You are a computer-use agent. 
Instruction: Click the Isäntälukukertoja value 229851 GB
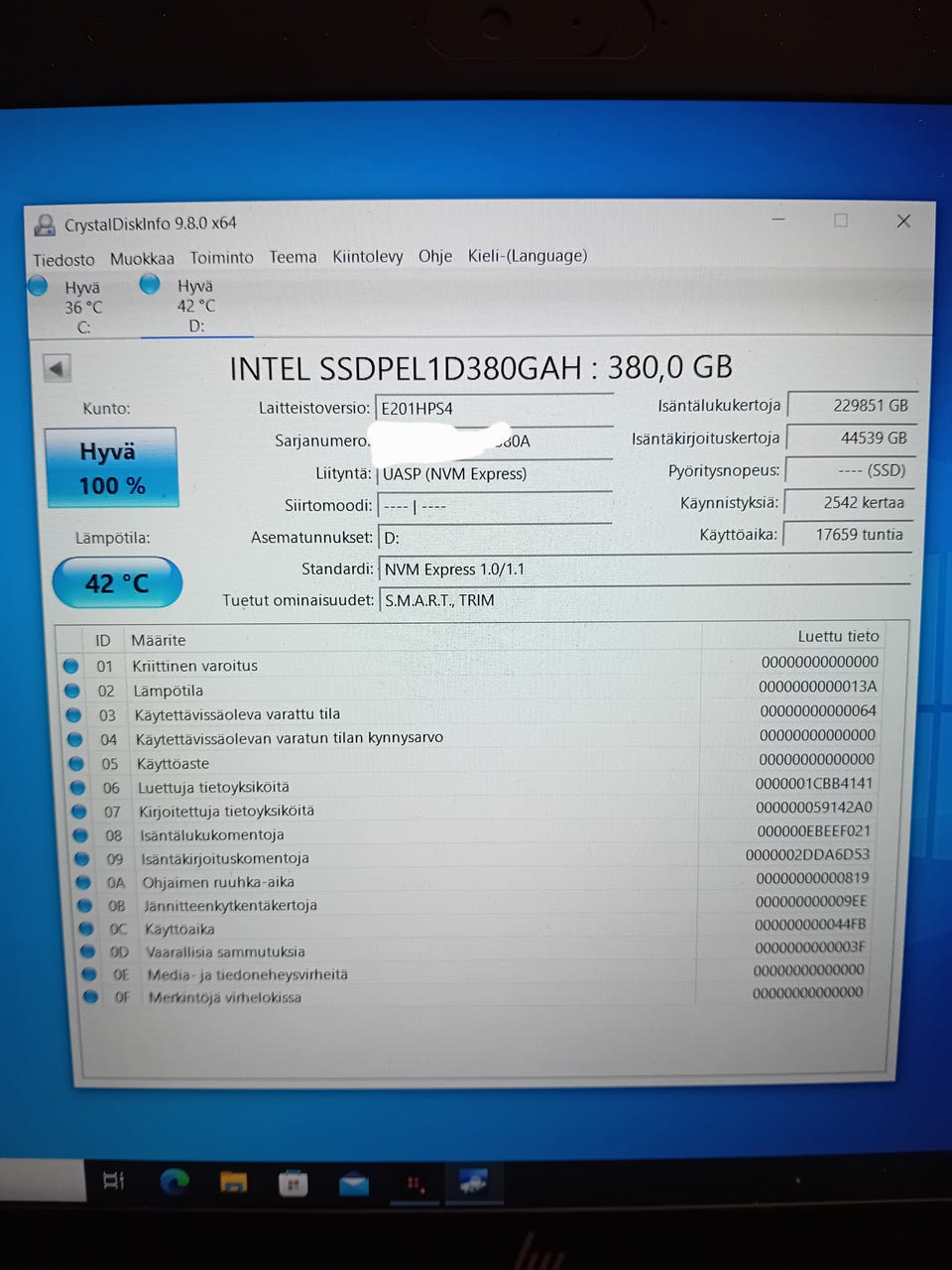point(851,406)
